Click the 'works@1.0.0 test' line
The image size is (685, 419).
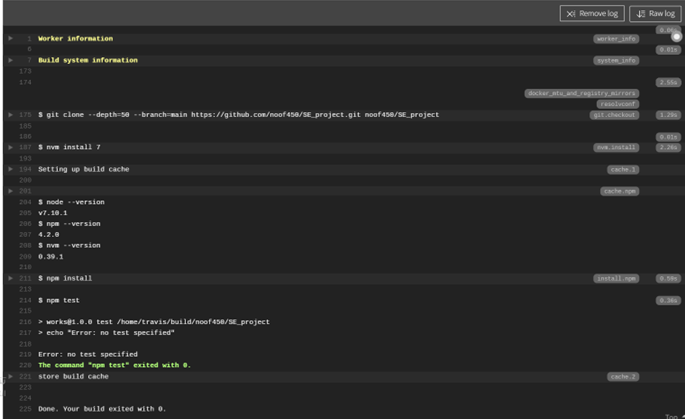pyautogui.click(x=154, y=322)
